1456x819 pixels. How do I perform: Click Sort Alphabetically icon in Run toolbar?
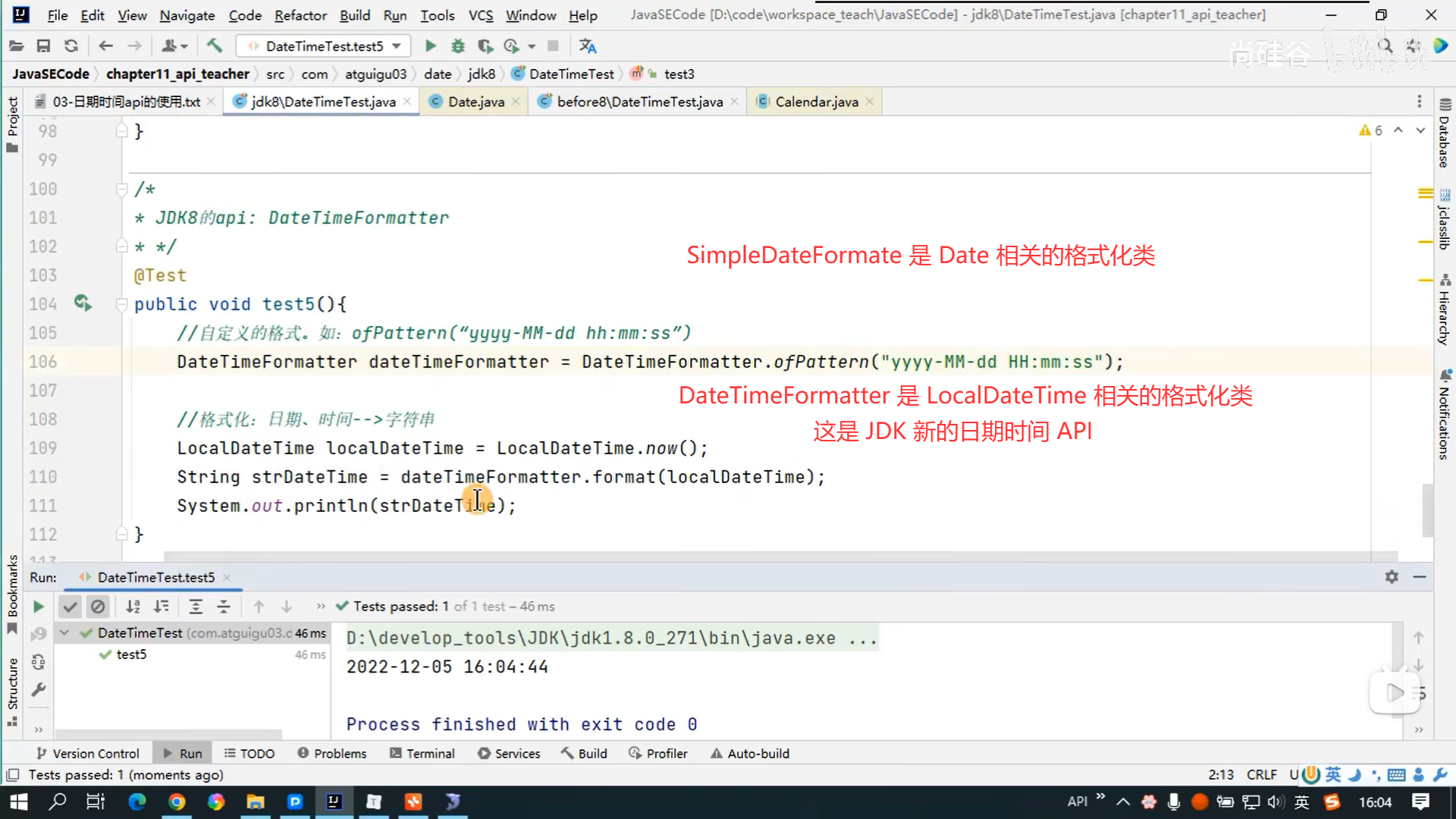133,607
